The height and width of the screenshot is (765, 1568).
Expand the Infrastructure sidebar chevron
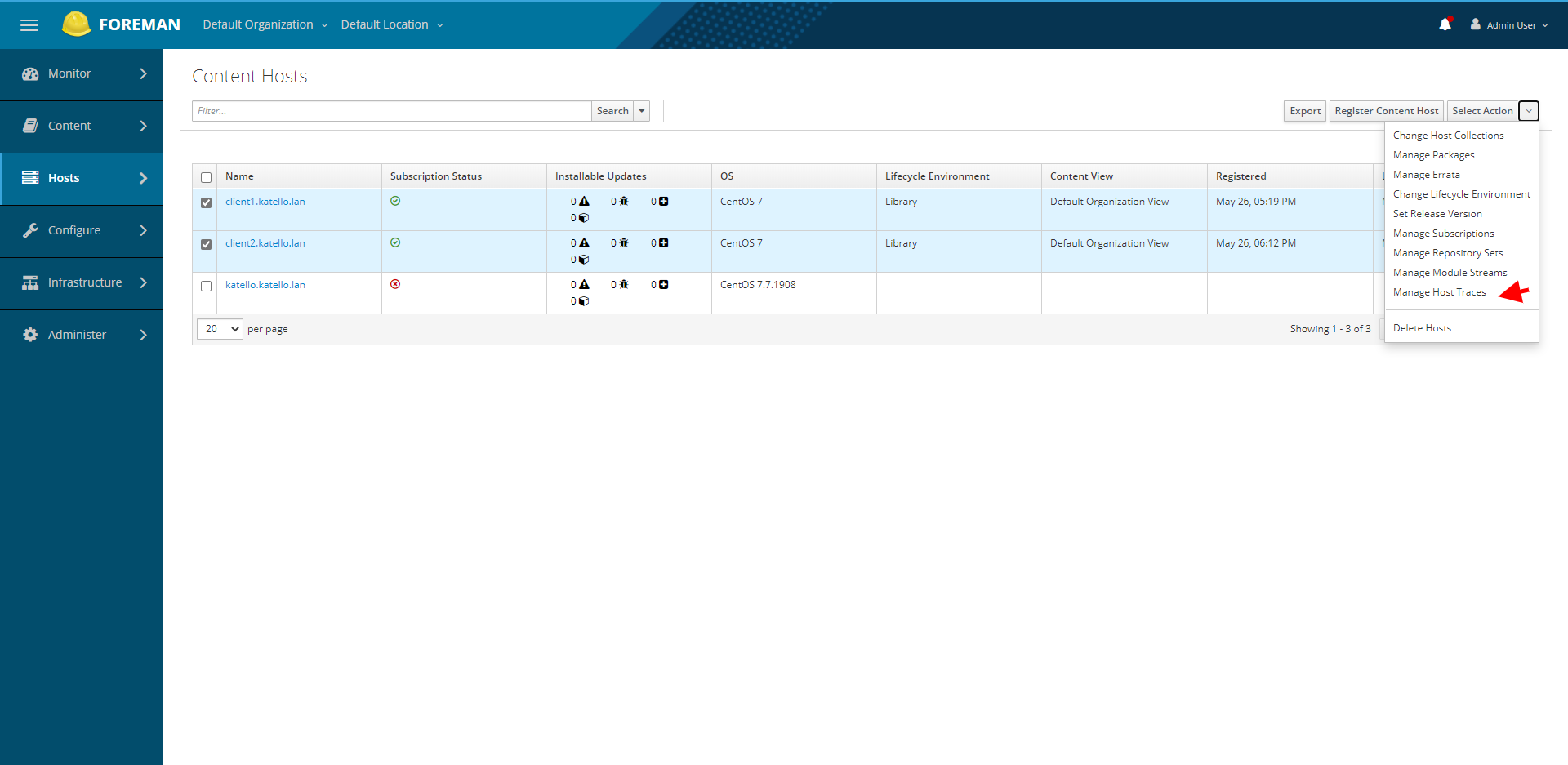click(x=144, y=282)
